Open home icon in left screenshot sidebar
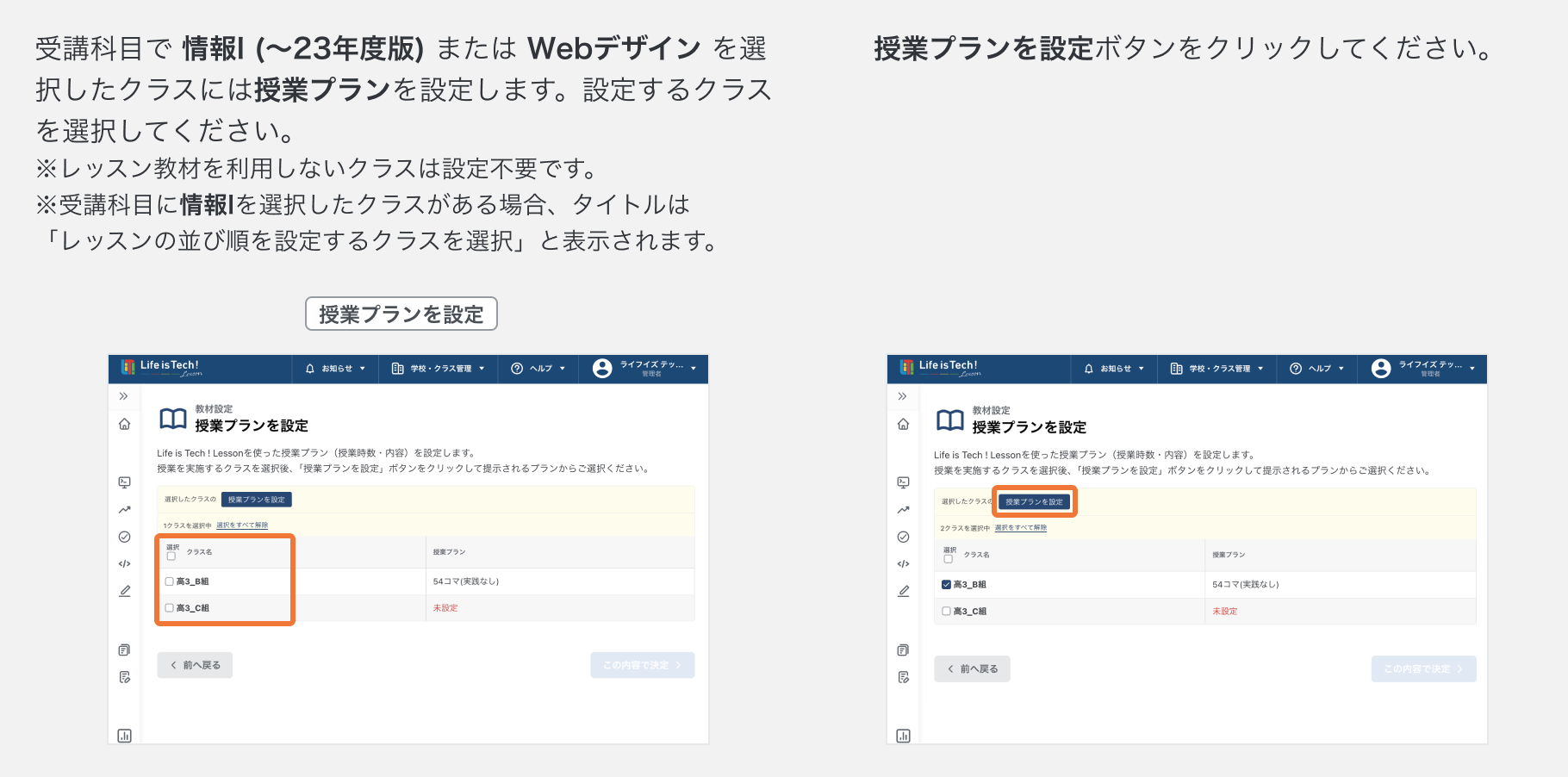1568x777 pixels. [x=124, y=424]
